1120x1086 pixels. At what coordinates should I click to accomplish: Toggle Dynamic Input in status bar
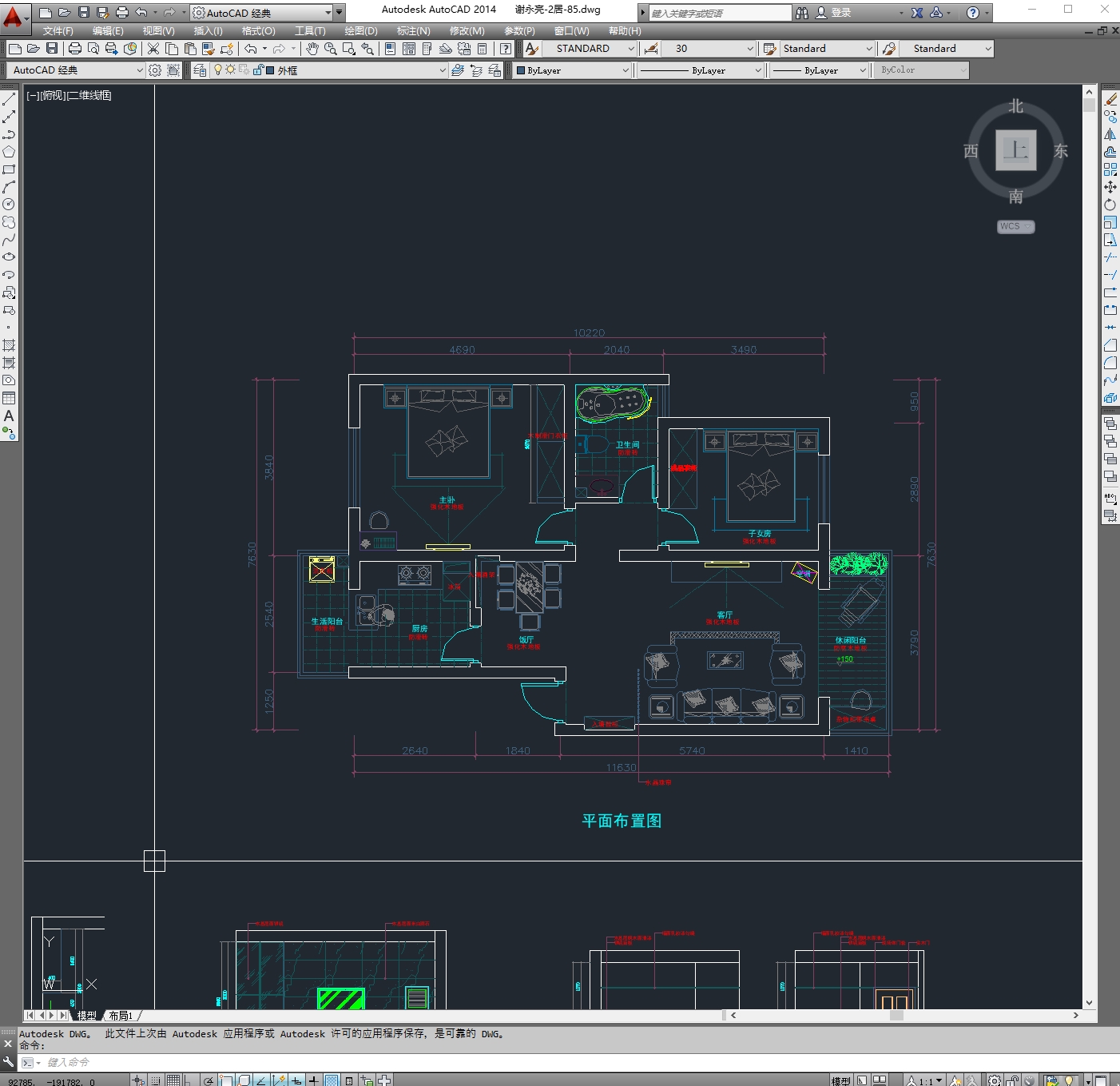[x=296, y=1080]
